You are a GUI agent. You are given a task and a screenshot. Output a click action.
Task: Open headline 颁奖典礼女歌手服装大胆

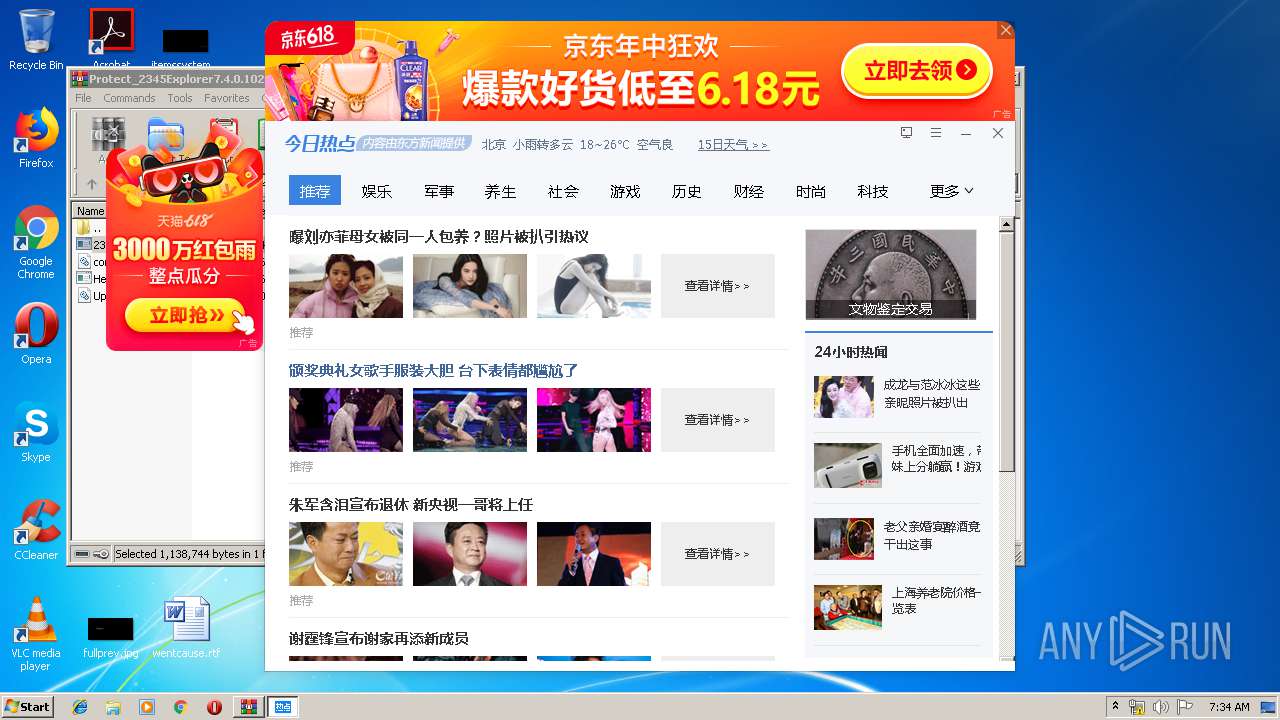tap(434, 371)
